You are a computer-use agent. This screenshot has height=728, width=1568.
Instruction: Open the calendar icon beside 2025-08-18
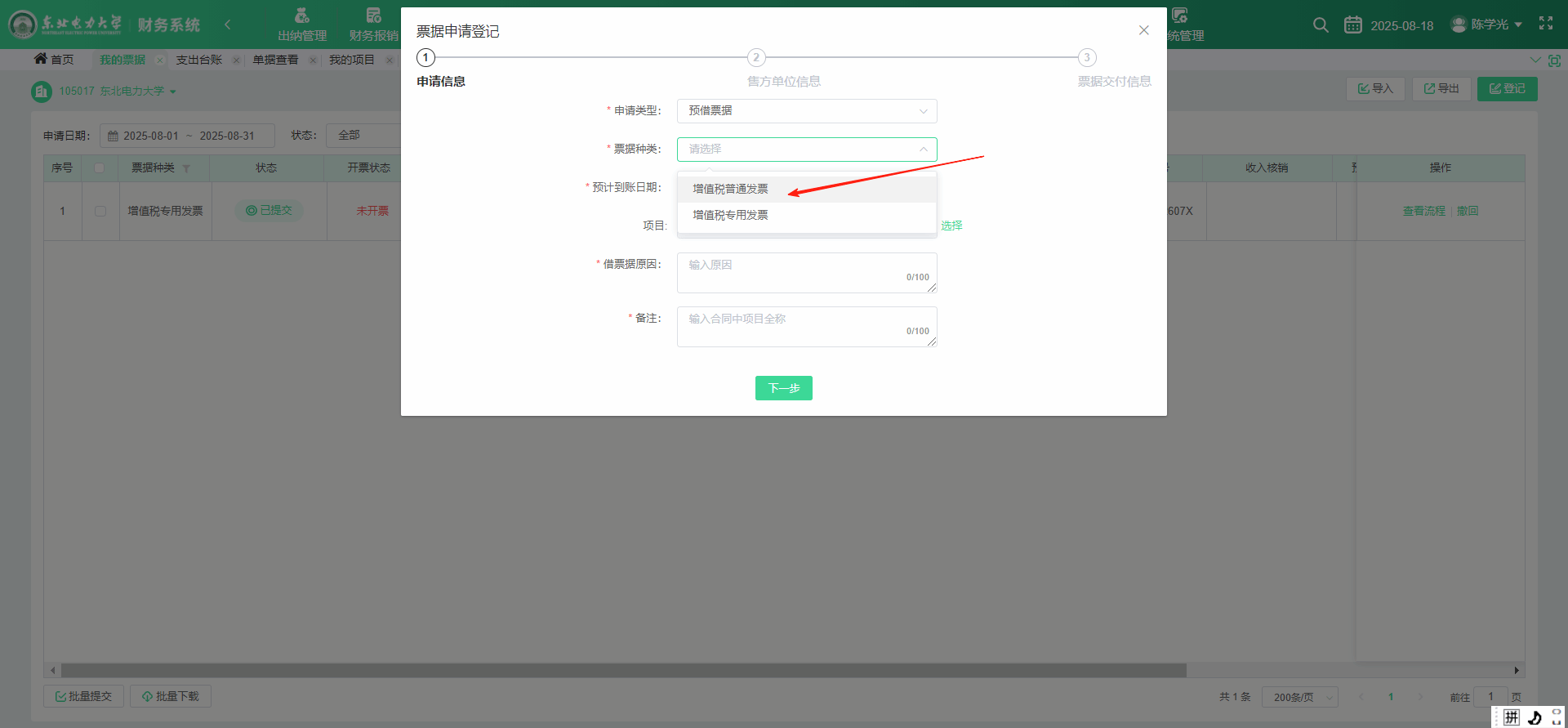pos(1352,25)
